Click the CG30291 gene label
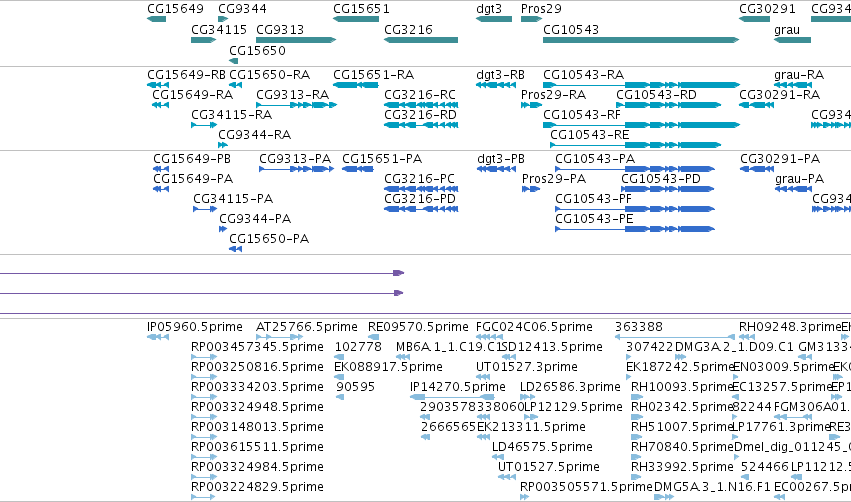The height and width of the screenshot is (502, 851). pyautogui.click(x=767, y=9)
